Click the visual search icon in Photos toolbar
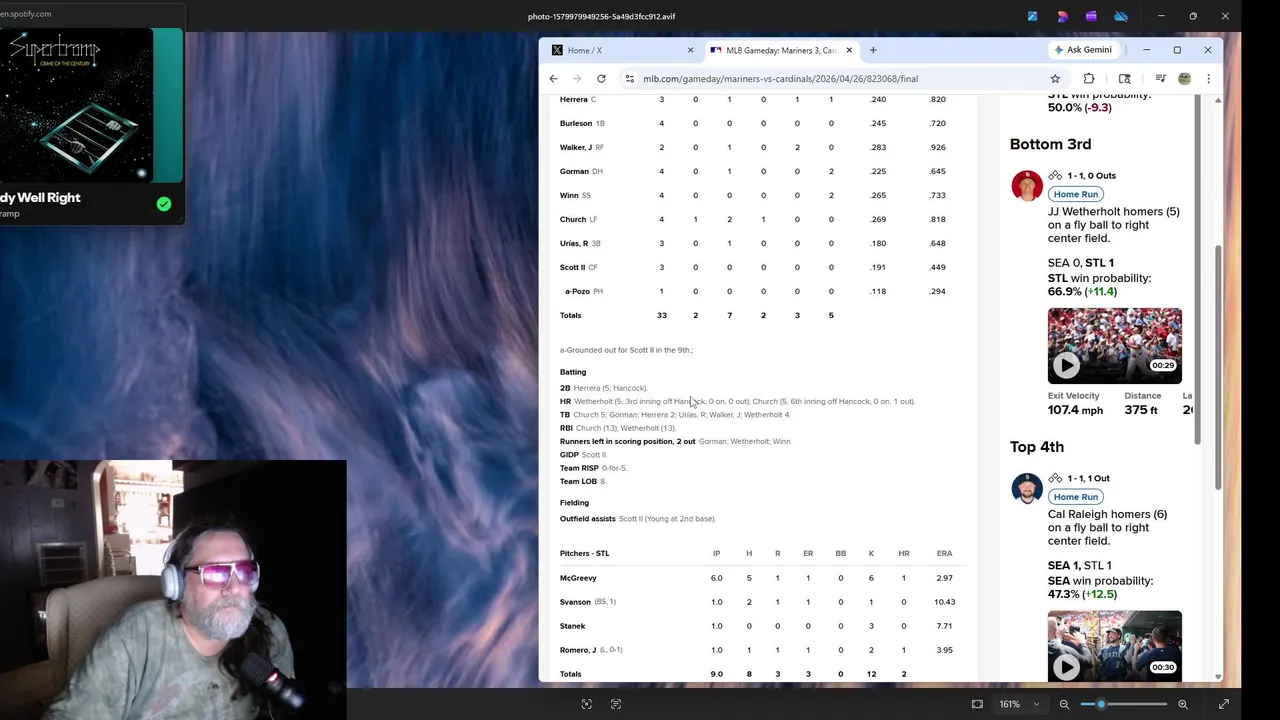 coord(587,704)
